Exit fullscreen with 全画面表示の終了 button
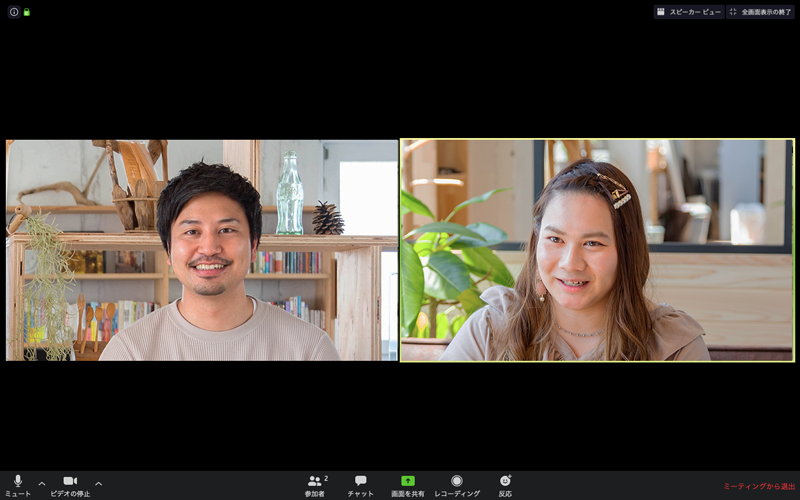 coord(760,12)
